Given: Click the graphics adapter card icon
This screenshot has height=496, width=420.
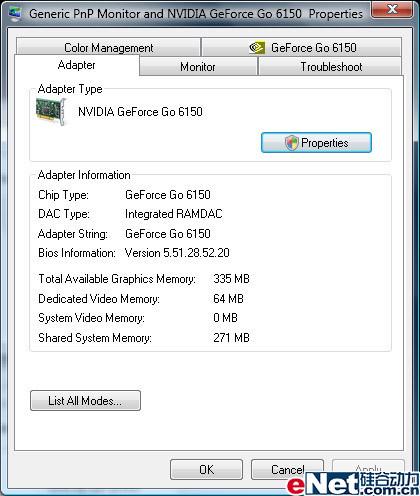Looking at the screenshot, I should tap(51, 112).
